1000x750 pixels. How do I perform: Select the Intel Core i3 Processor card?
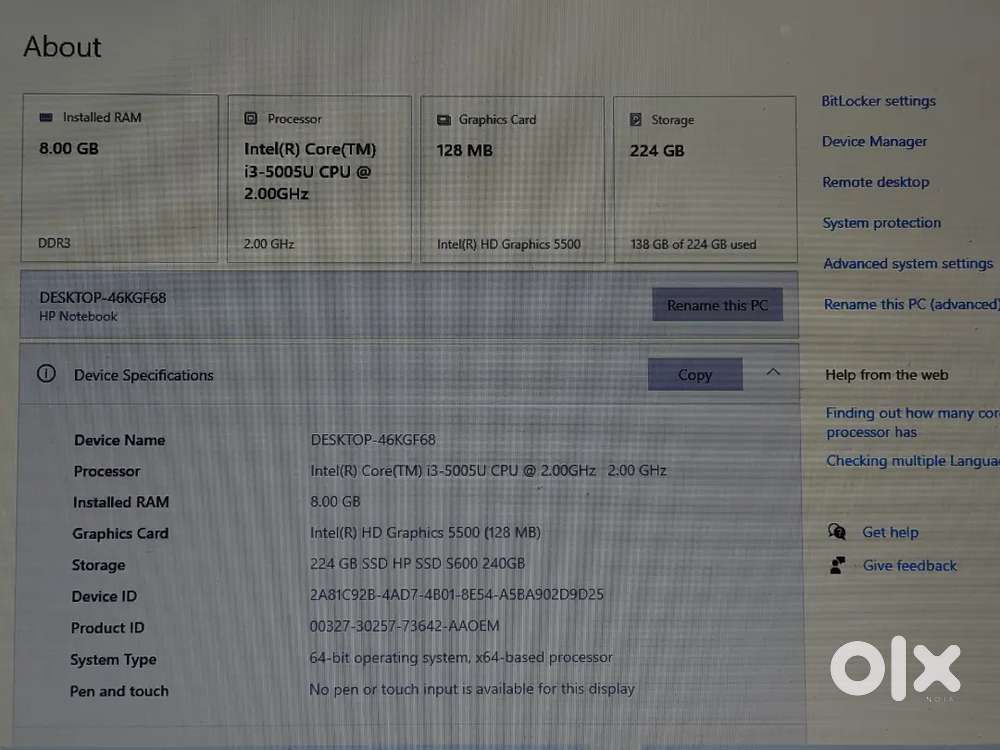(x=319, y=178)
